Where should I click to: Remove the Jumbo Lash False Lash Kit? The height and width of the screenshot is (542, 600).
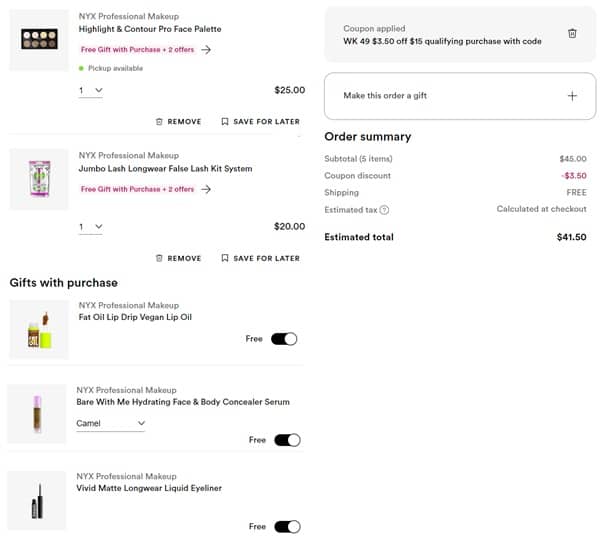coord(179,258)
